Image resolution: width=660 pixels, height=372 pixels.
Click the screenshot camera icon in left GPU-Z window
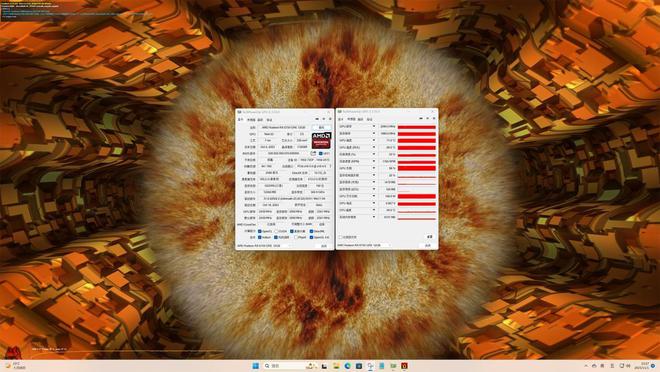[317, 119]
